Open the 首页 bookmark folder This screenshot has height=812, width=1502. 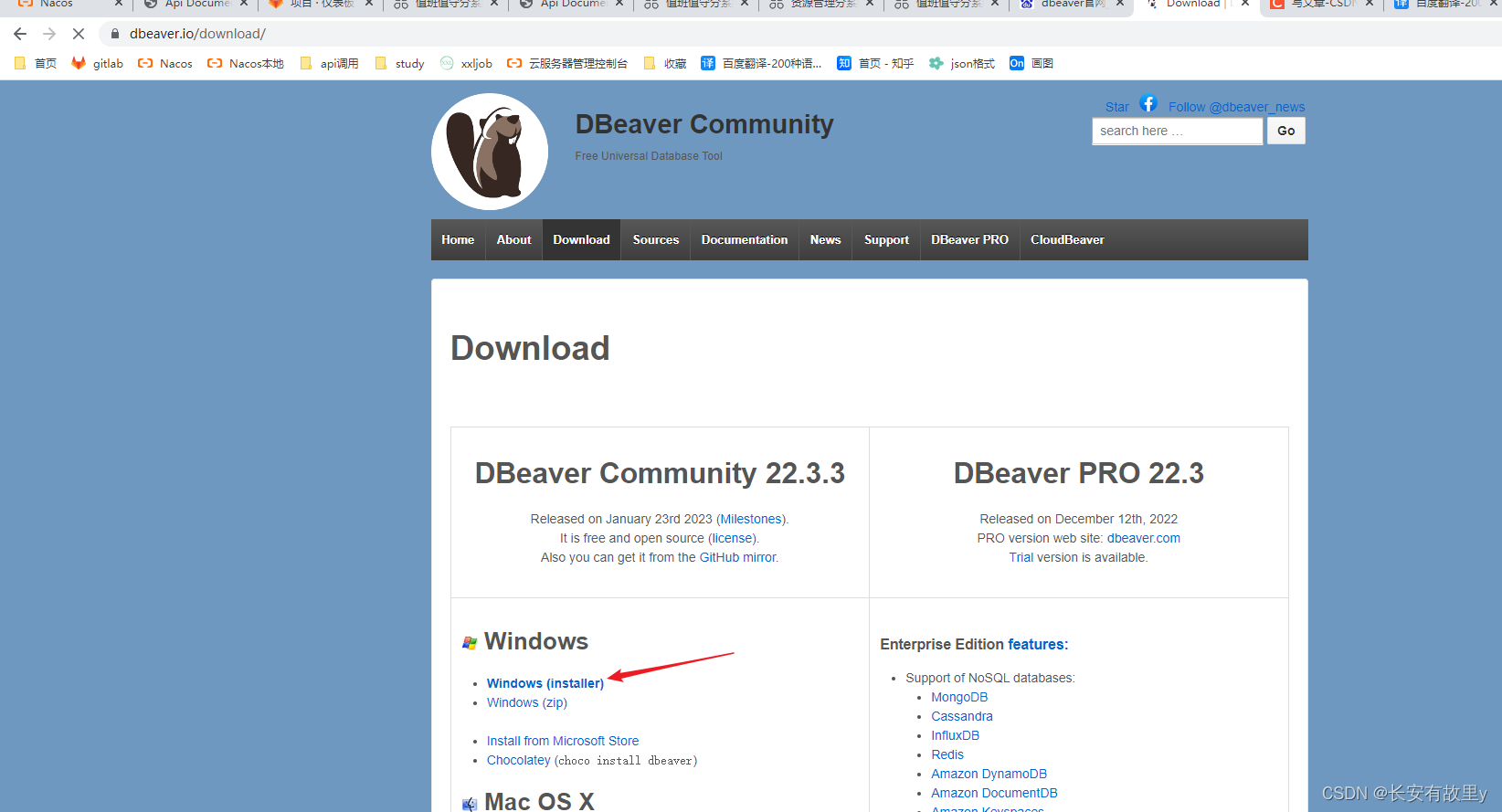coord(36,63)
